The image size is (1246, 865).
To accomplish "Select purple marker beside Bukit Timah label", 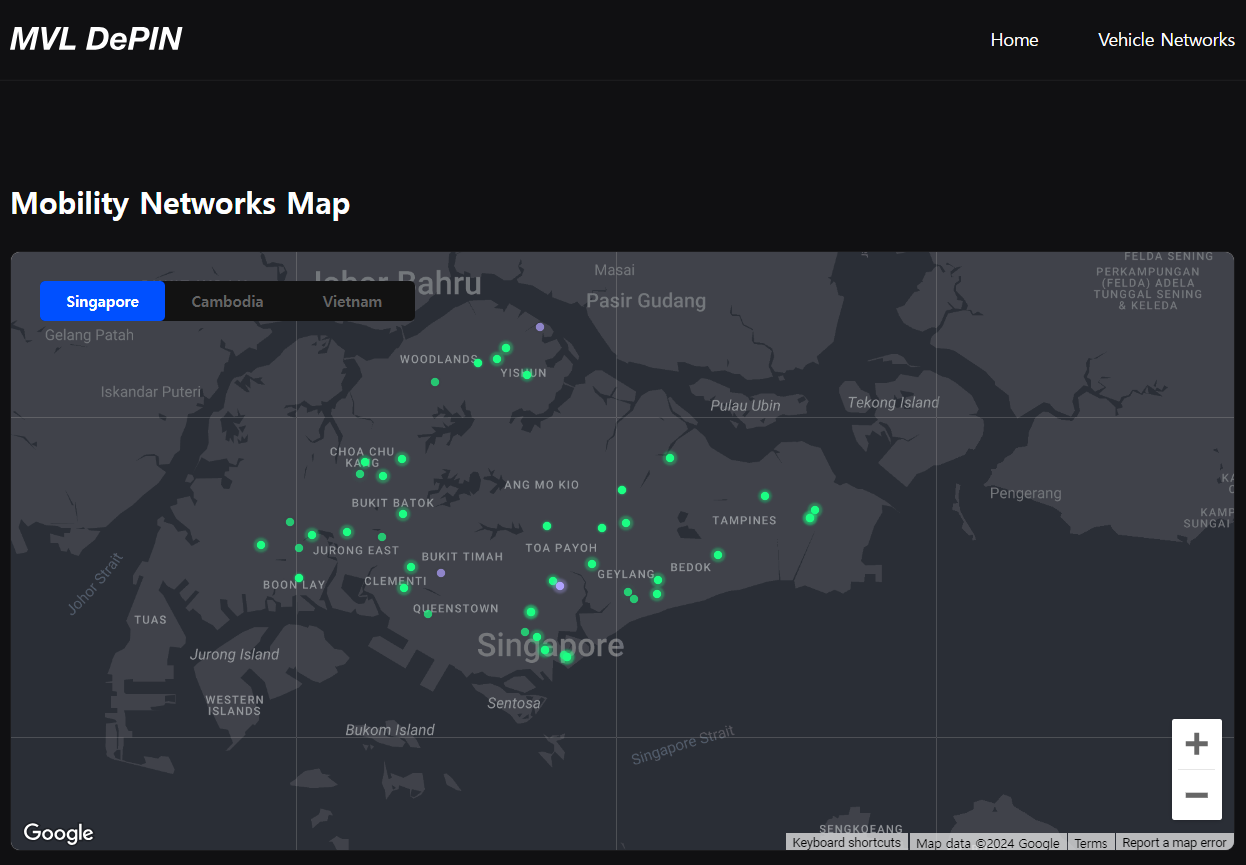I will (x=441, y=573).
